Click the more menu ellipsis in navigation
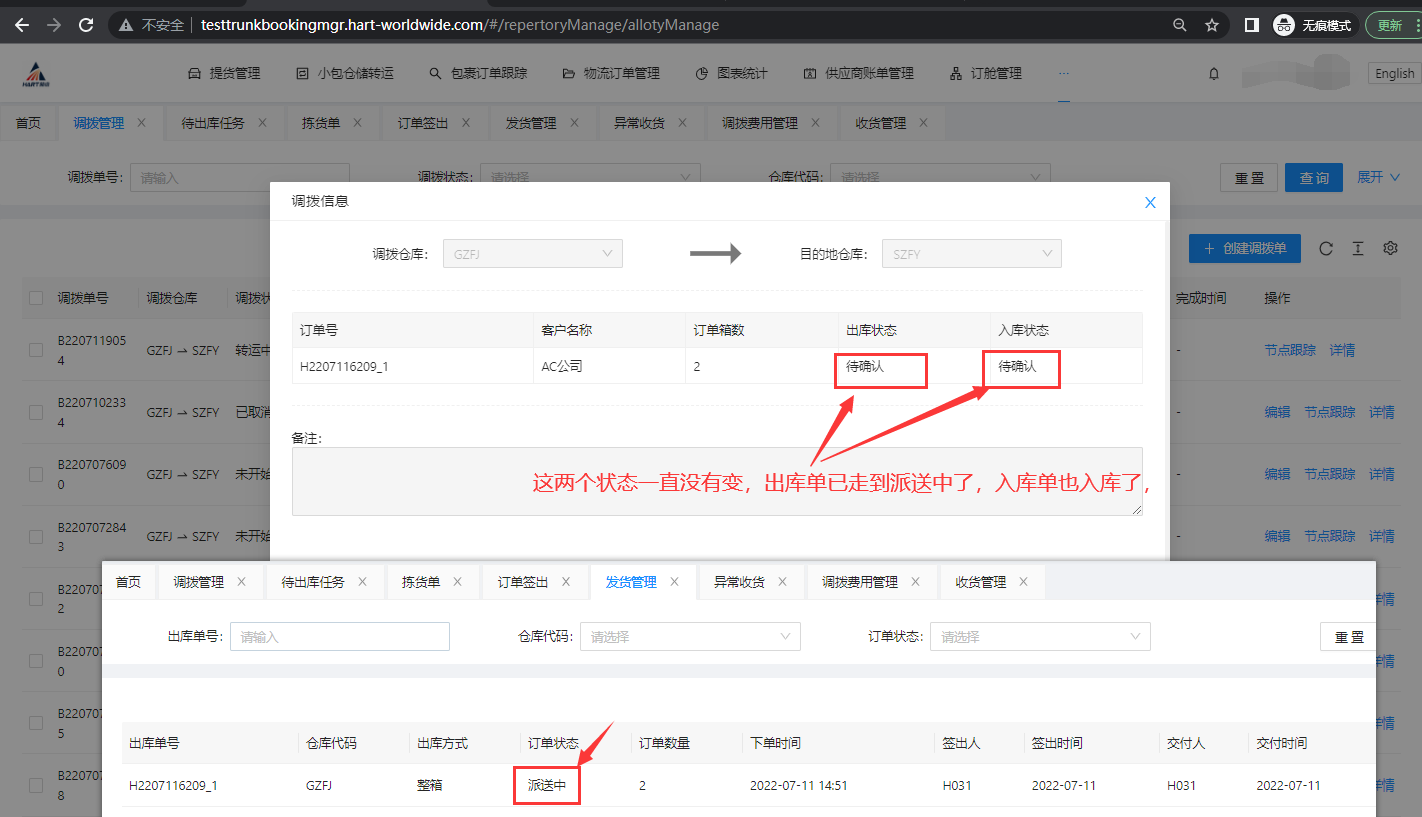This screenshot has height=817, width=1422. point(1063,73)
